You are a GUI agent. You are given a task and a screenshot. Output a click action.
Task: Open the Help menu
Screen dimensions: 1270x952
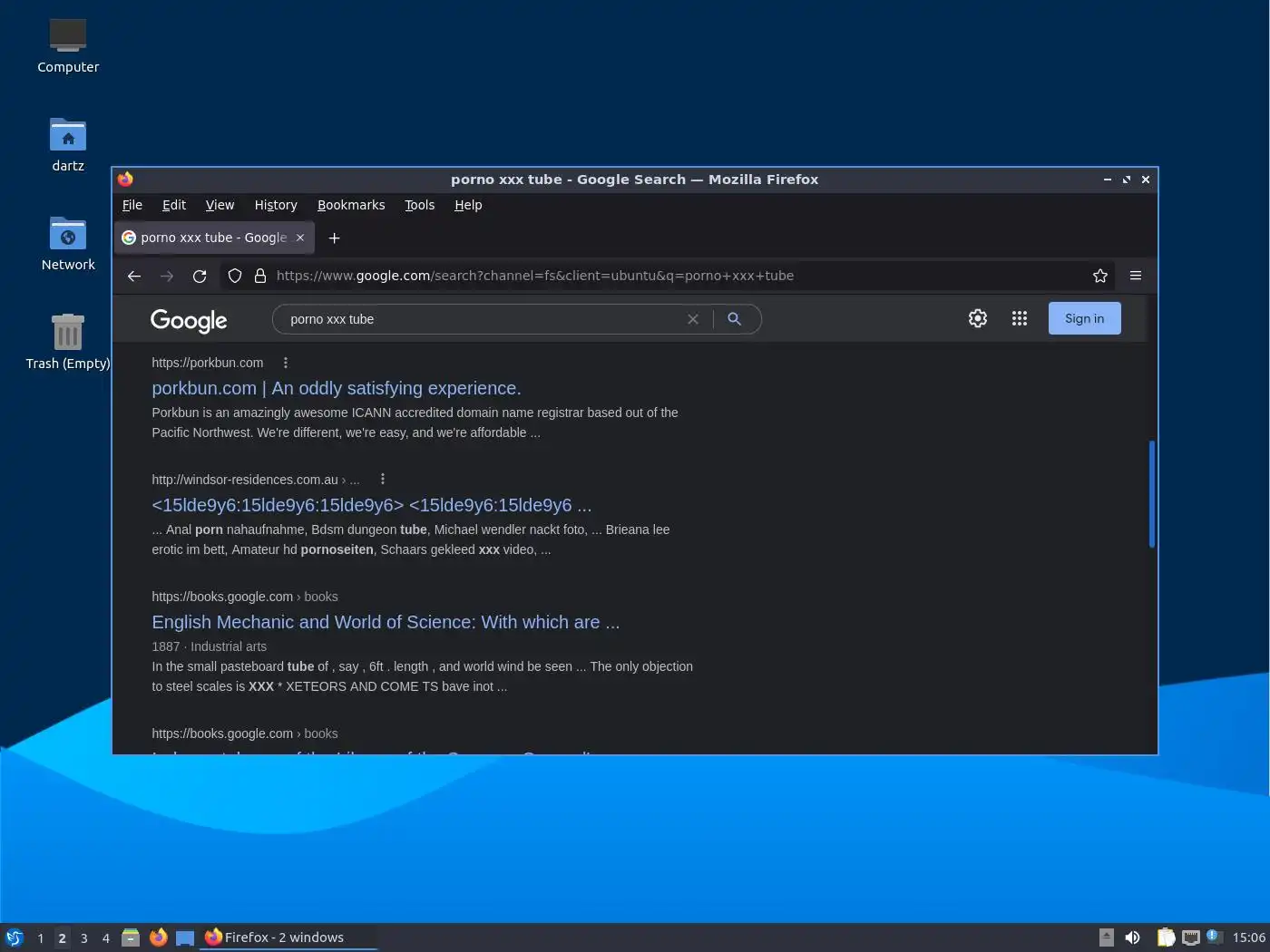(x=468, y=205)
